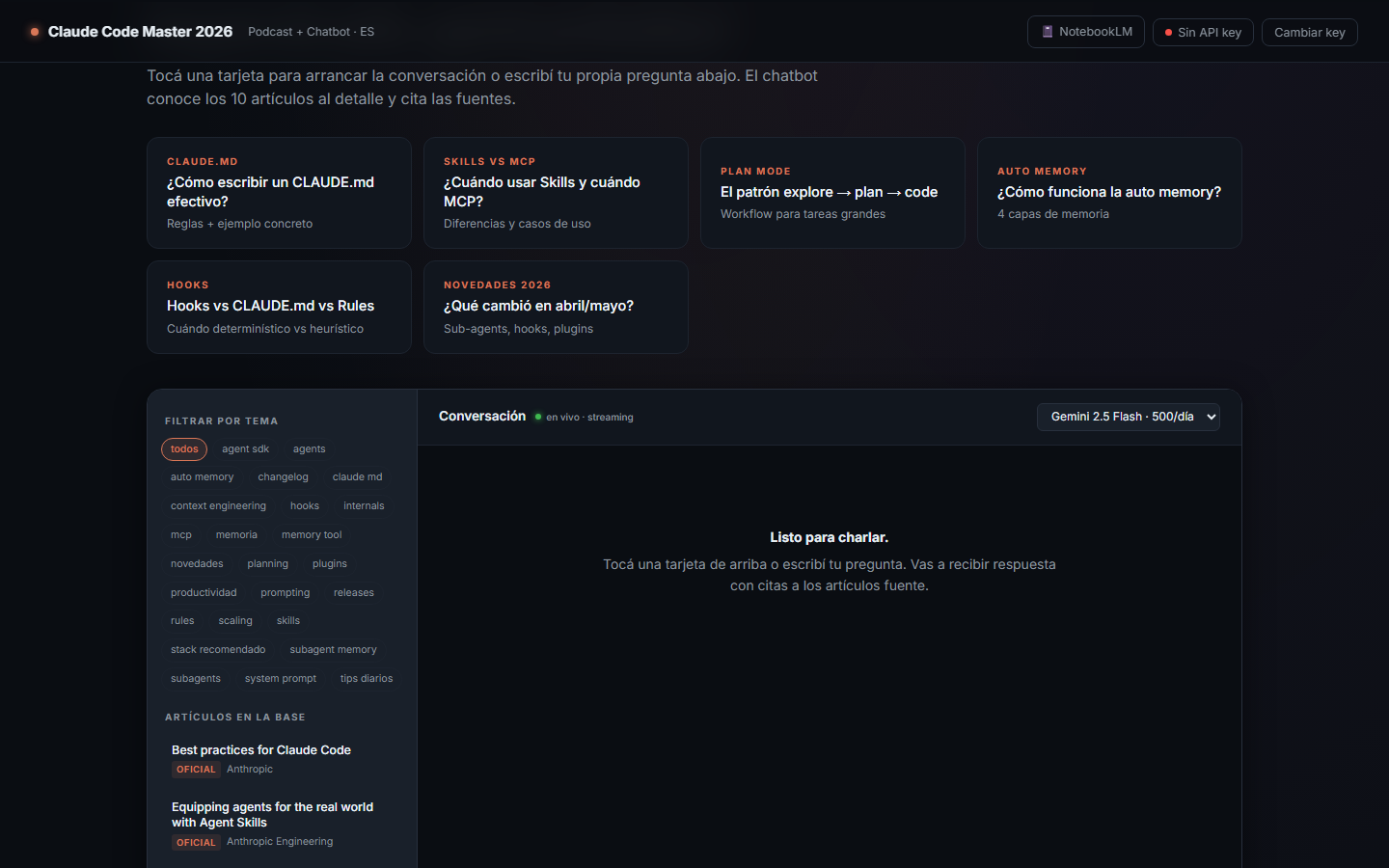Filter articles by 'productividad'

(204, 593)
